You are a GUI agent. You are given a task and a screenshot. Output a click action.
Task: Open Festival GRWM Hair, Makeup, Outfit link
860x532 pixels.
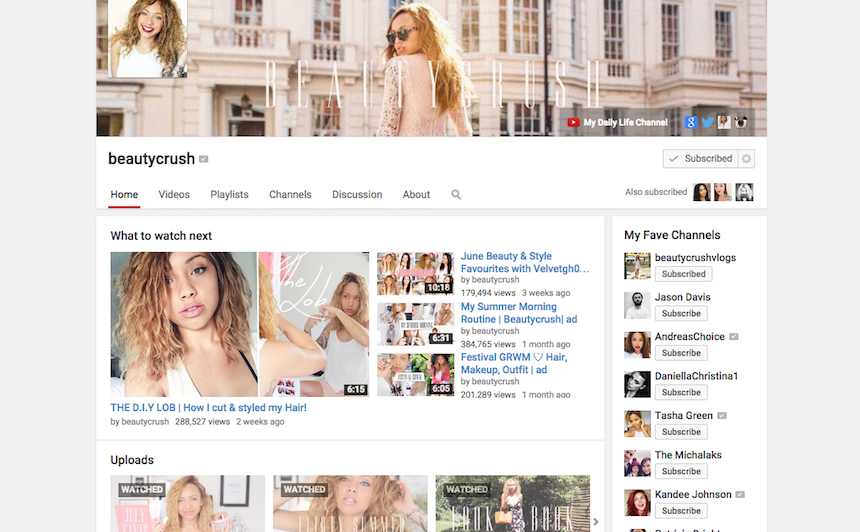point(514,363)
